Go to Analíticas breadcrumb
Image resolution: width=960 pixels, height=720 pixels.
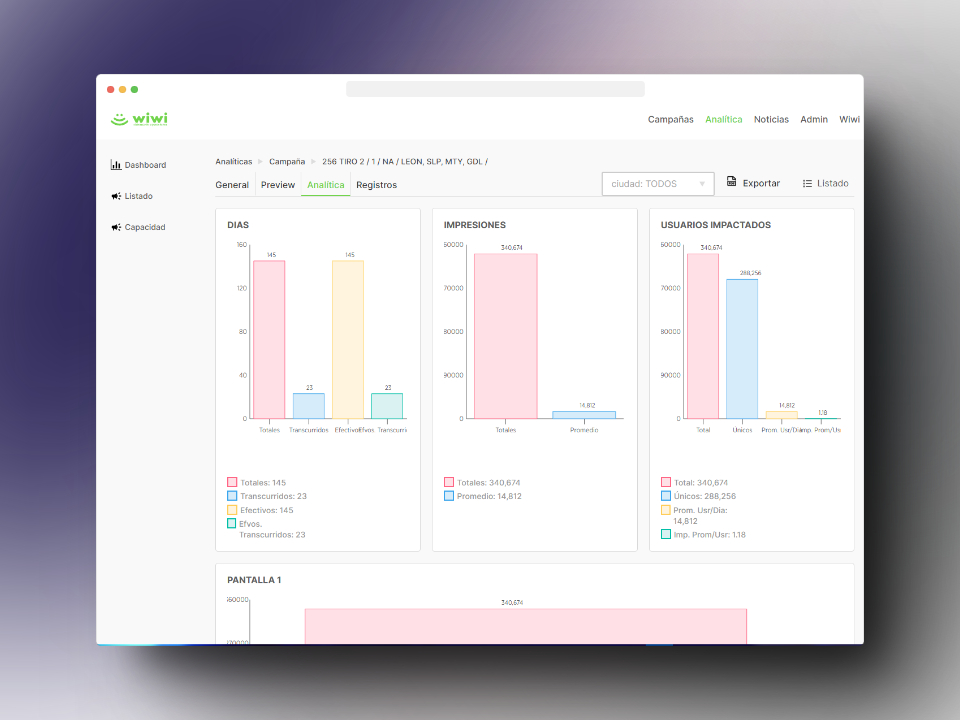pyautogui.click(x=234, y=162)
